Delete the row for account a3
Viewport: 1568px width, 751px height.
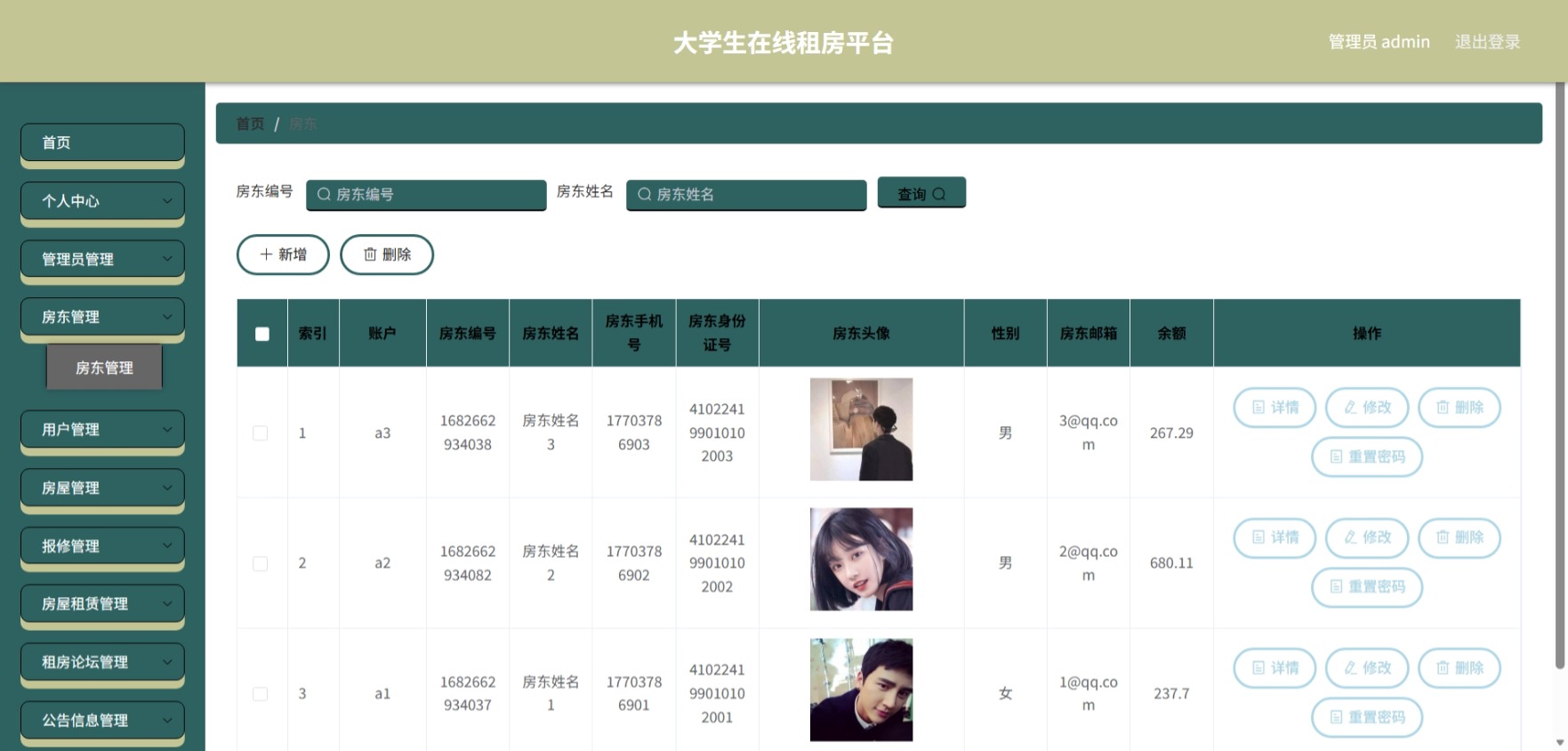tap(1459, 408)
